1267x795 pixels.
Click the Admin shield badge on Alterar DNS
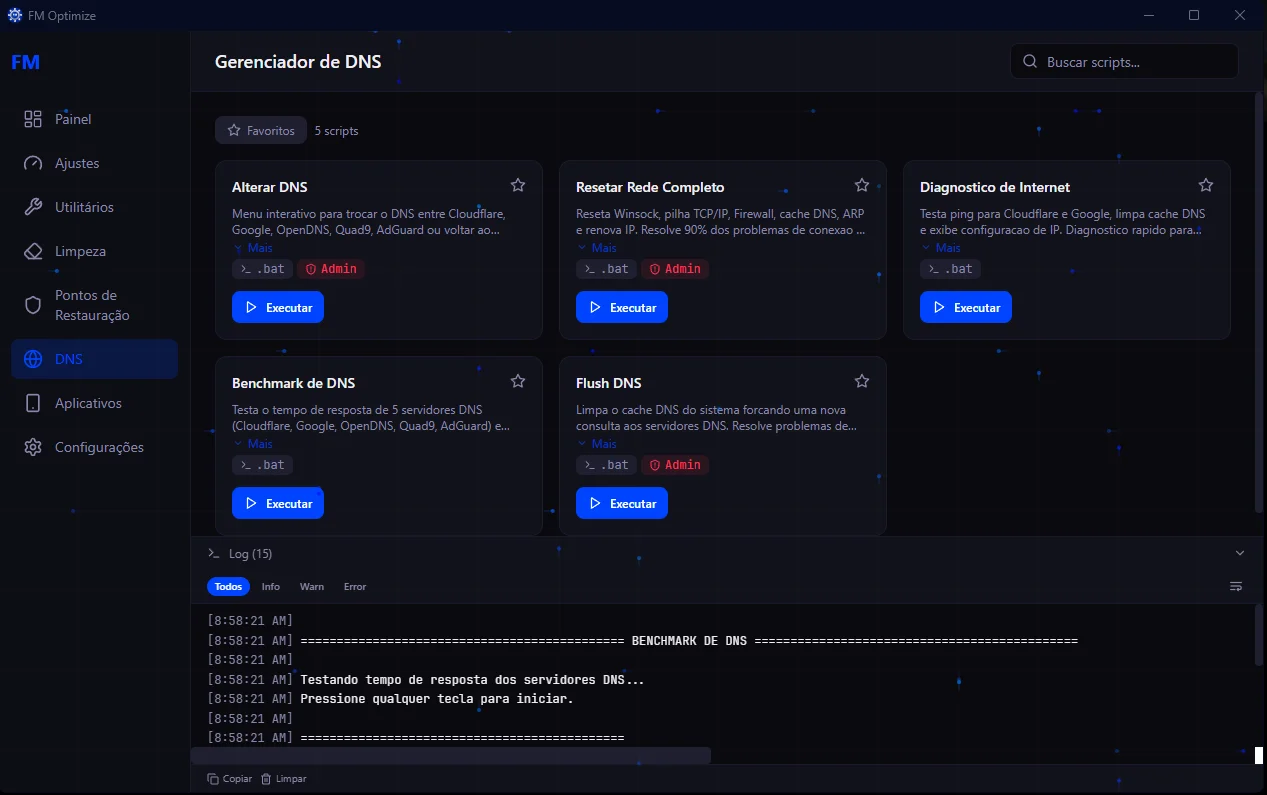(331, 269)
